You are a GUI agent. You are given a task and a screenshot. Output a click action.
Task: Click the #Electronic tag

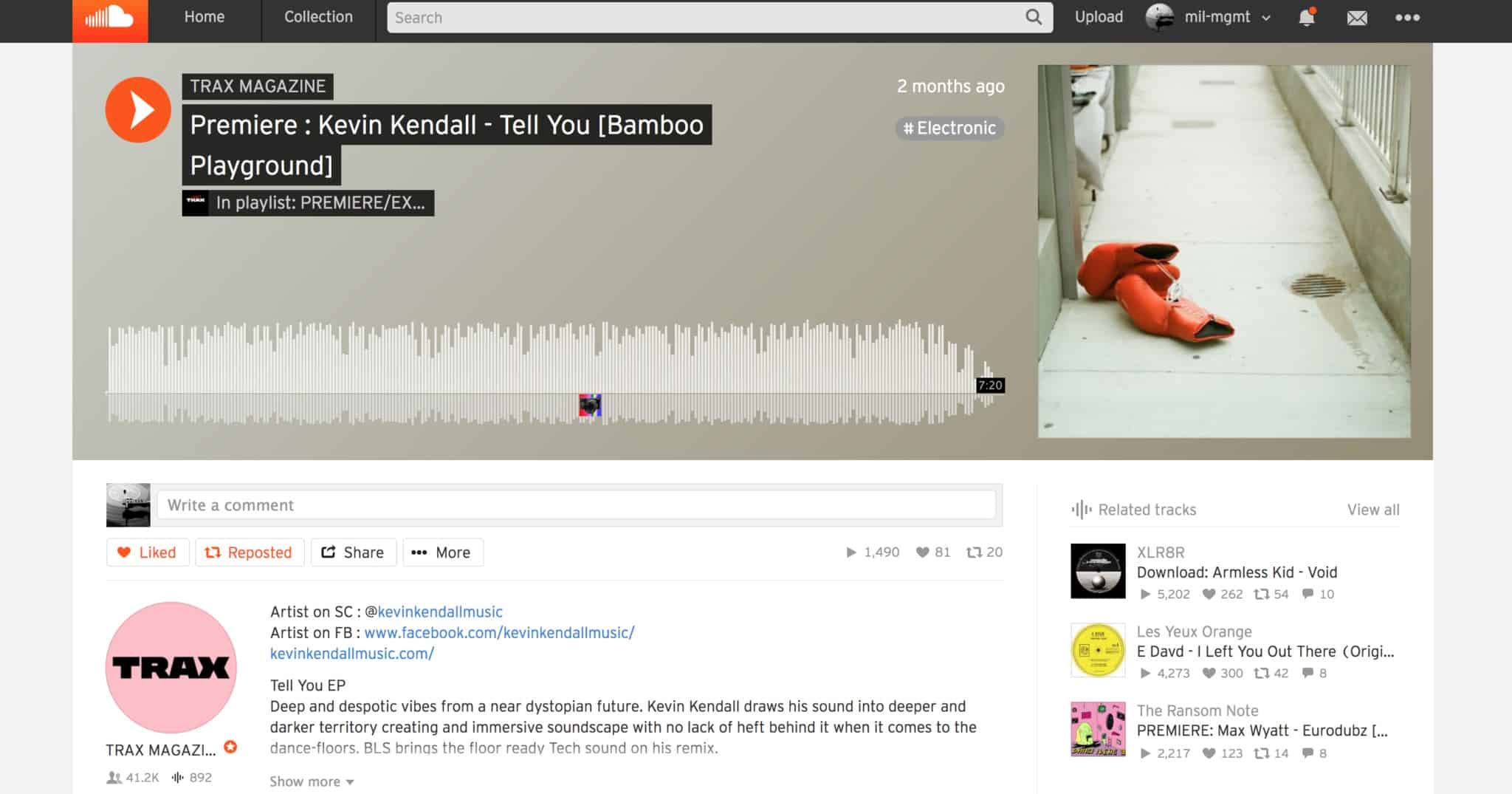click(949, 128)
